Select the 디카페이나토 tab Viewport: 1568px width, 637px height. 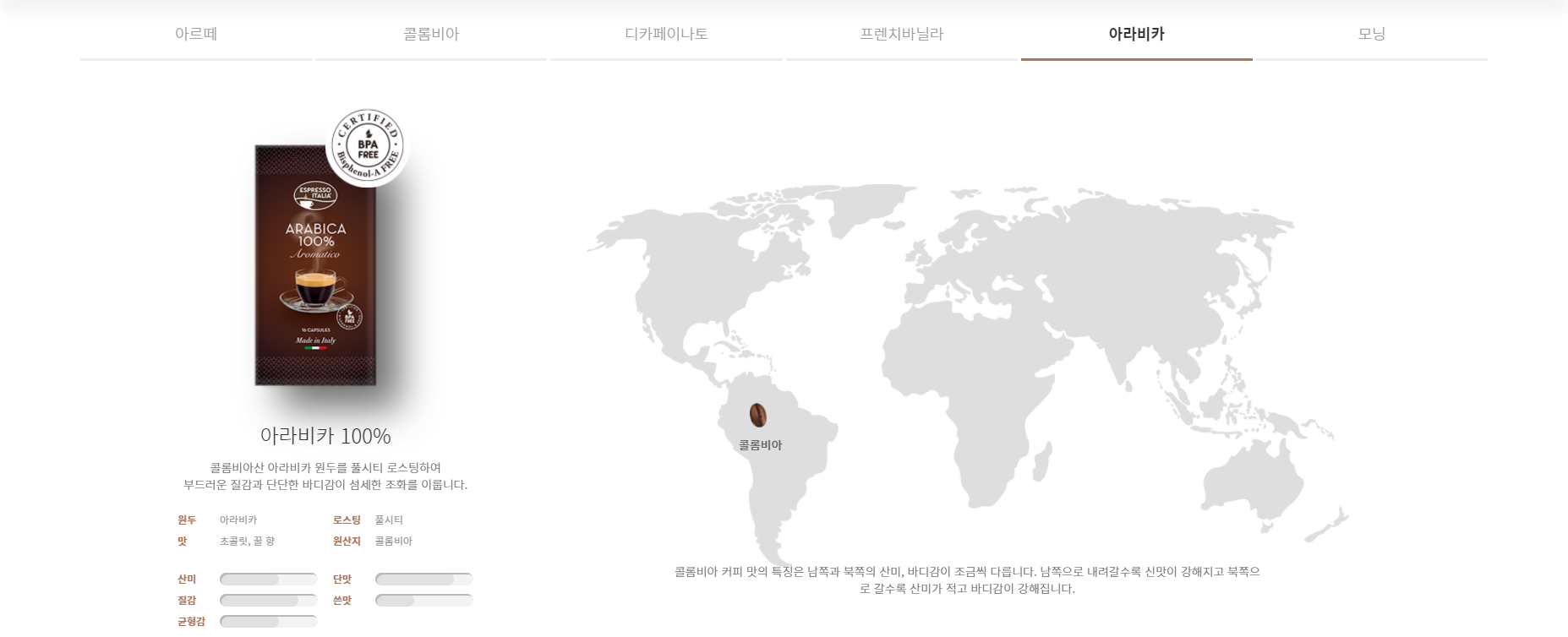[666, 34]
